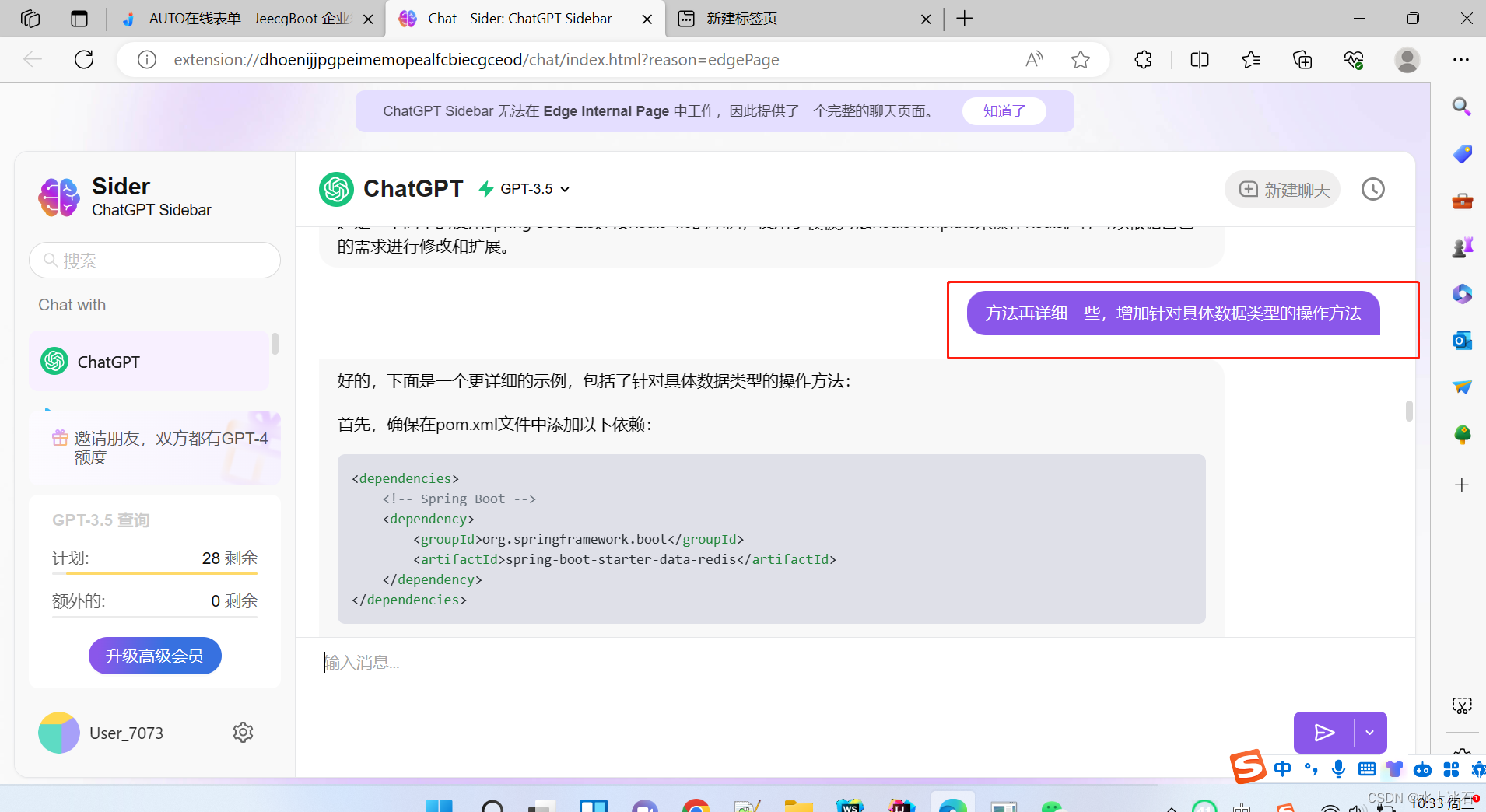Open Sogou skin shirt icon
1486x812 pixels.
pos(1395,769)
